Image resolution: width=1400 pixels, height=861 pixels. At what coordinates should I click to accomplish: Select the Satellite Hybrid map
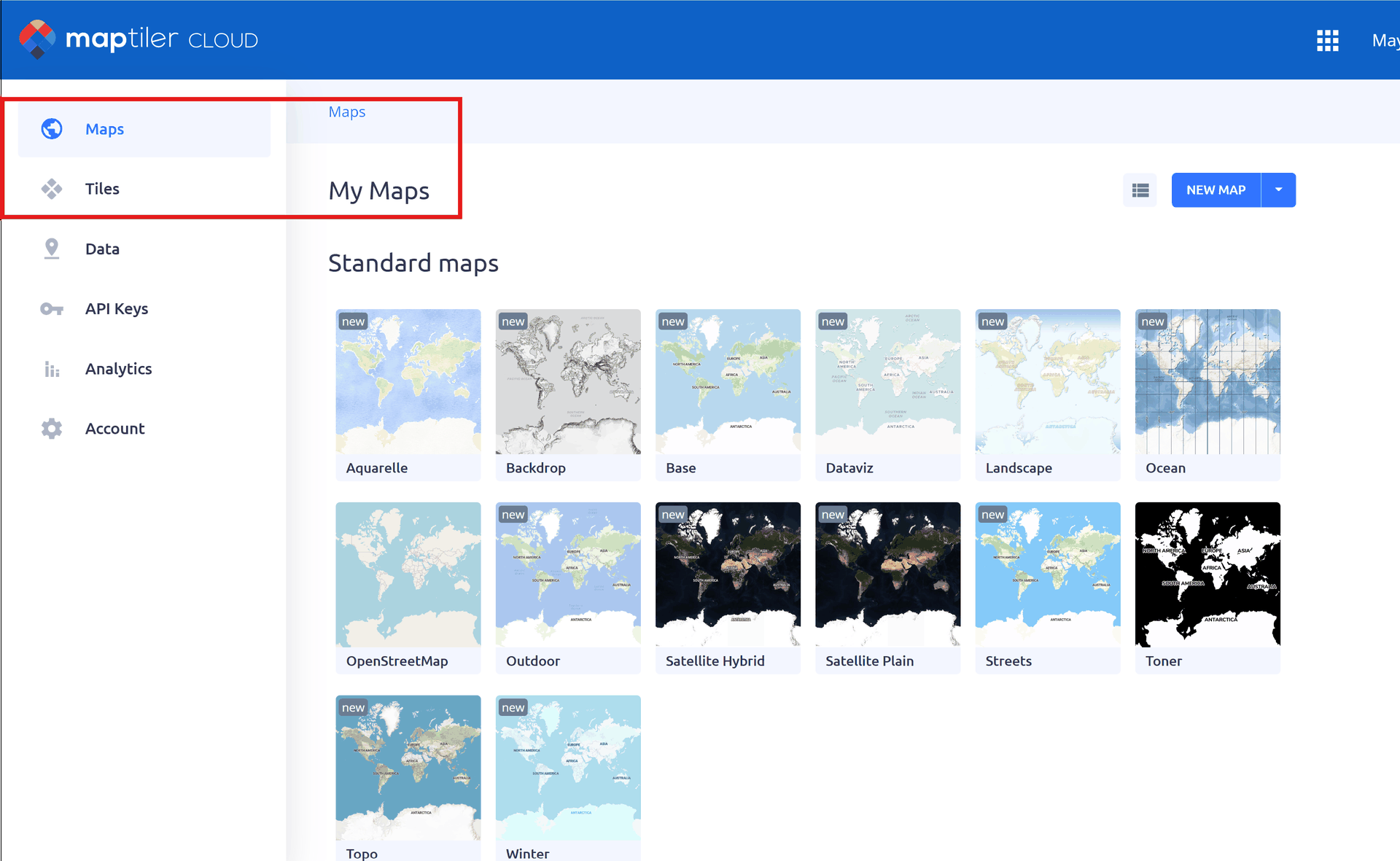coord(727,574)
